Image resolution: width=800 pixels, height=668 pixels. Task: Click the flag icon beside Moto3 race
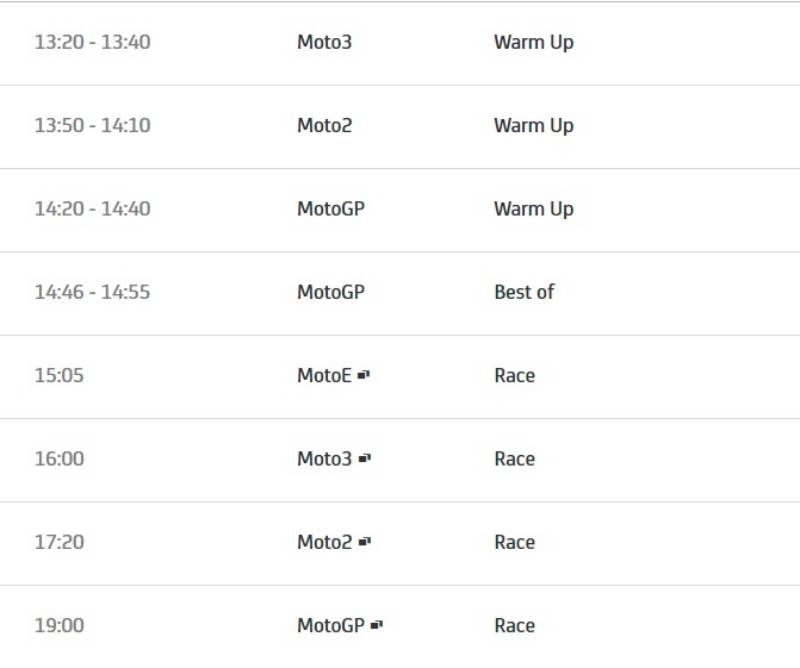pos(365,459)
